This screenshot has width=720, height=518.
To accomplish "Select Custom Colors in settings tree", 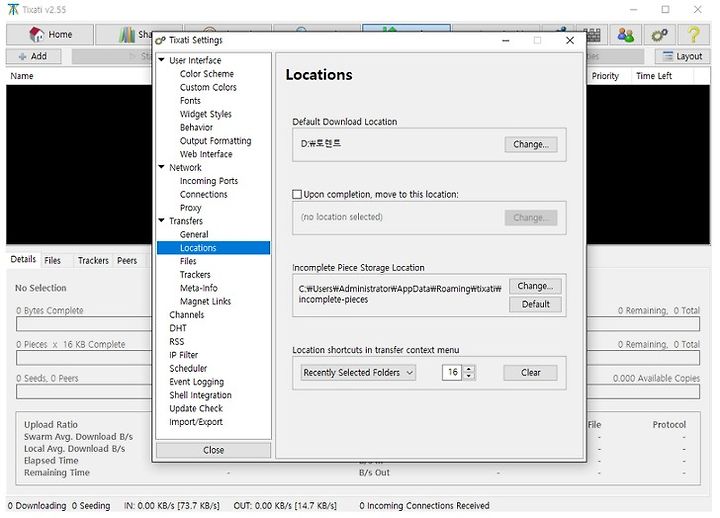I will (208, 87).
